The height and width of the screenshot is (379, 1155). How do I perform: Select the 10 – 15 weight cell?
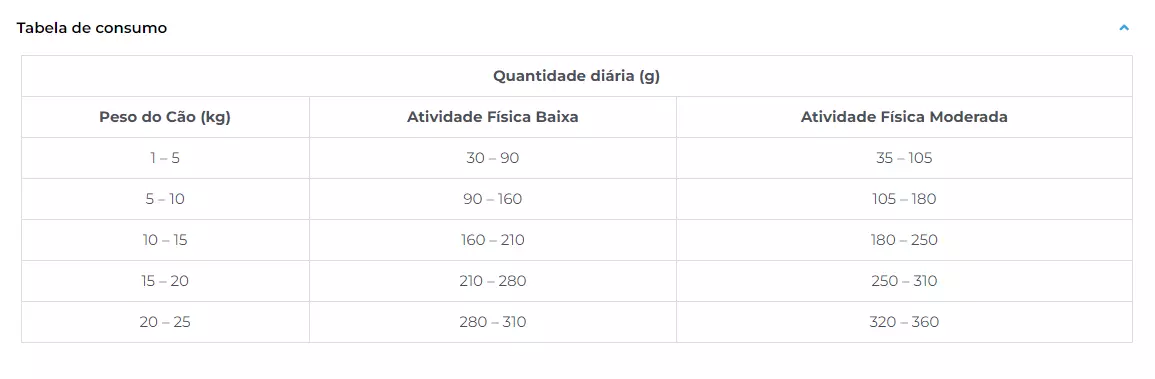165,241
